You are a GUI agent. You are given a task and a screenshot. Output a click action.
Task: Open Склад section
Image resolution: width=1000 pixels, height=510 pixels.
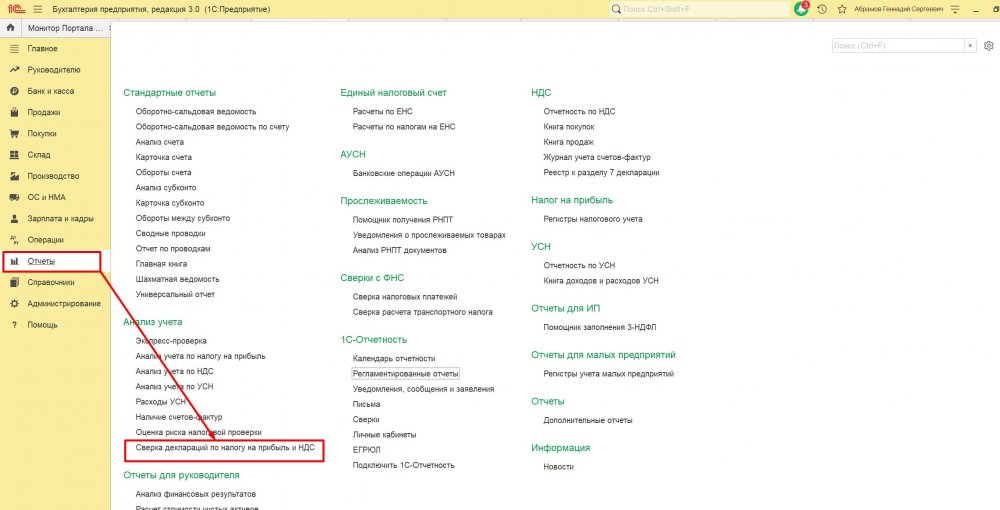(x=39, y=155)
